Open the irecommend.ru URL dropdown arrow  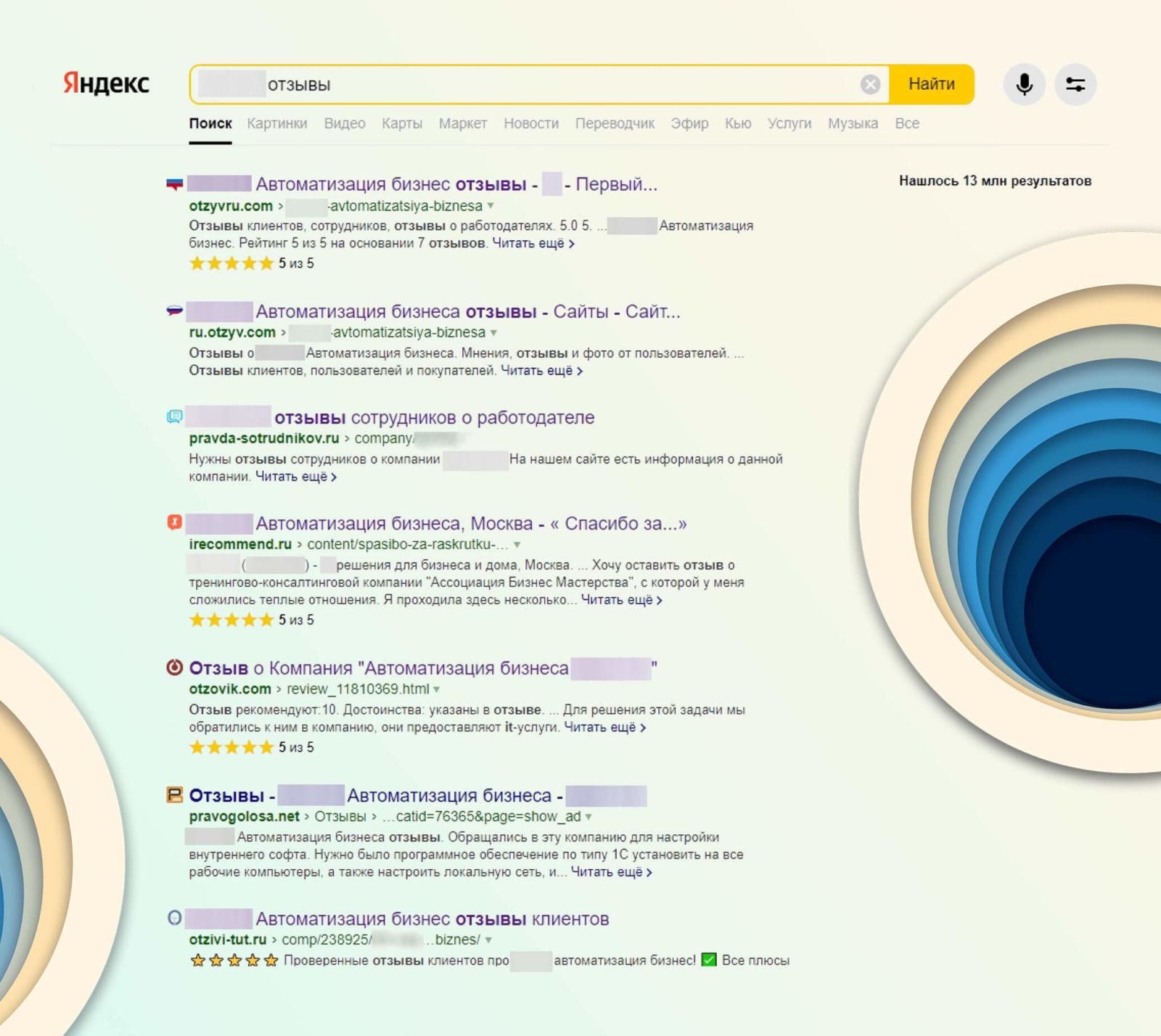tap(517, 545)
